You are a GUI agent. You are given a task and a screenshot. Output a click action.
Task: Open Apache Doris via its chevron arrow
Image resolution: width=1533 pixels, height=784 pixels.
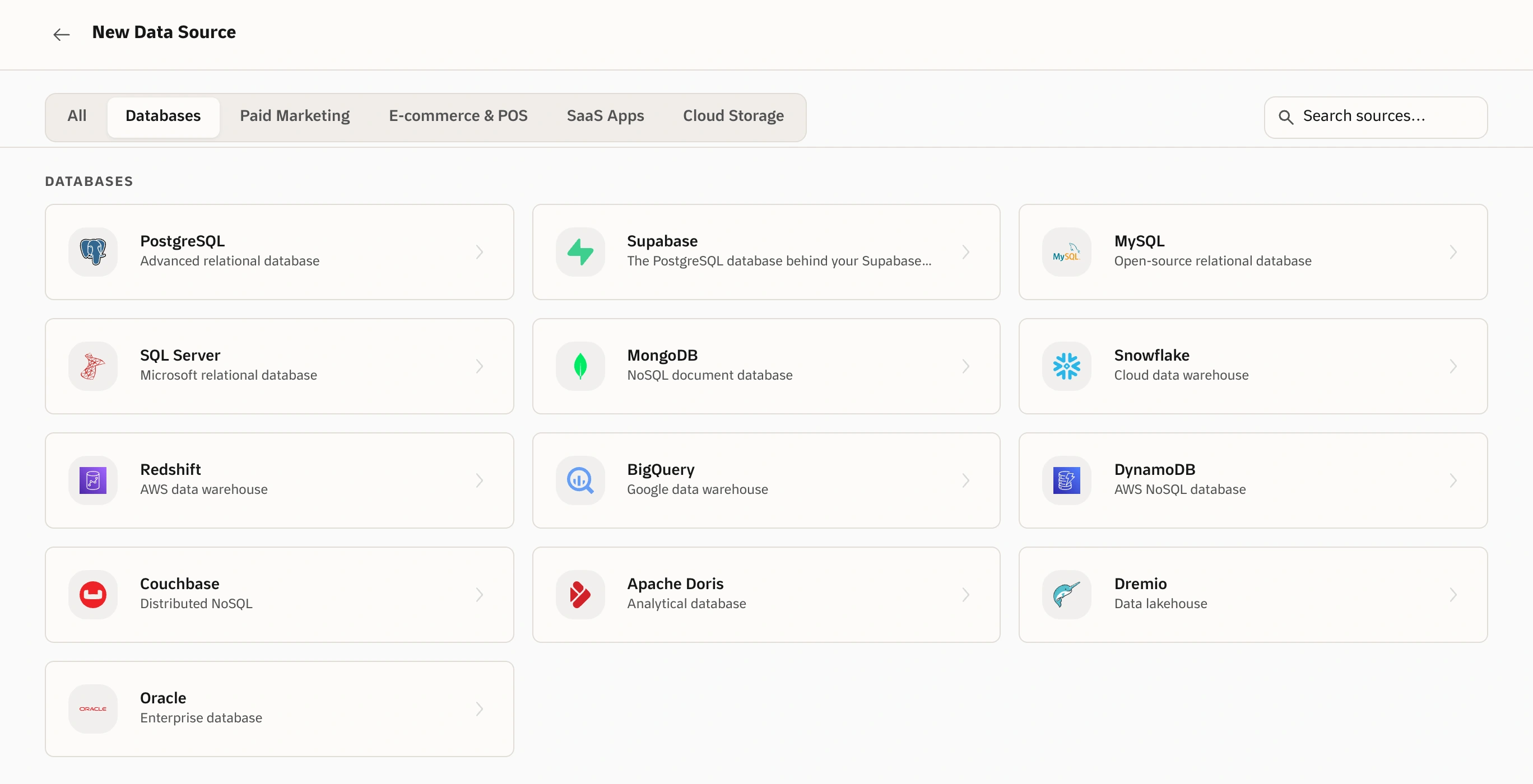coord(966,594)
